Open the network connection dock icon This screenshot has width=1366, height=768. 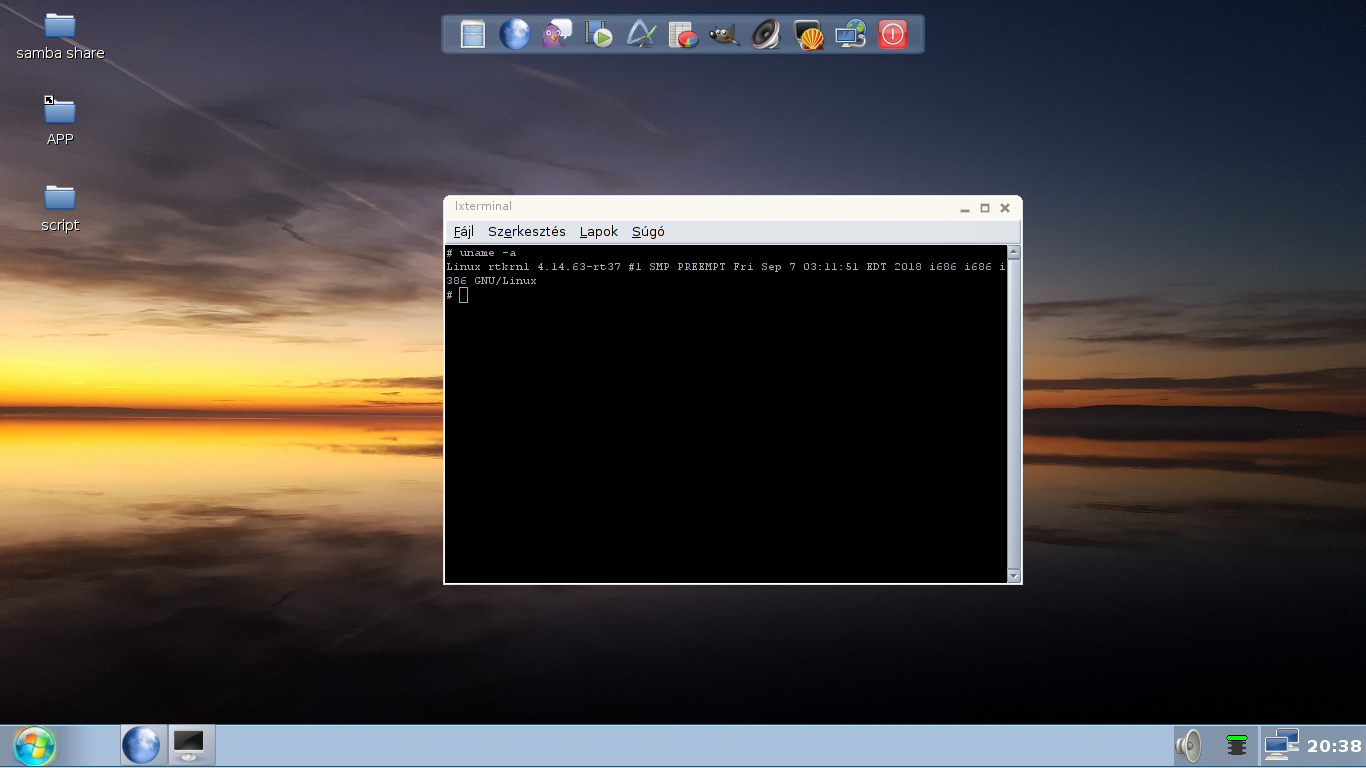(x=850, y=34)
